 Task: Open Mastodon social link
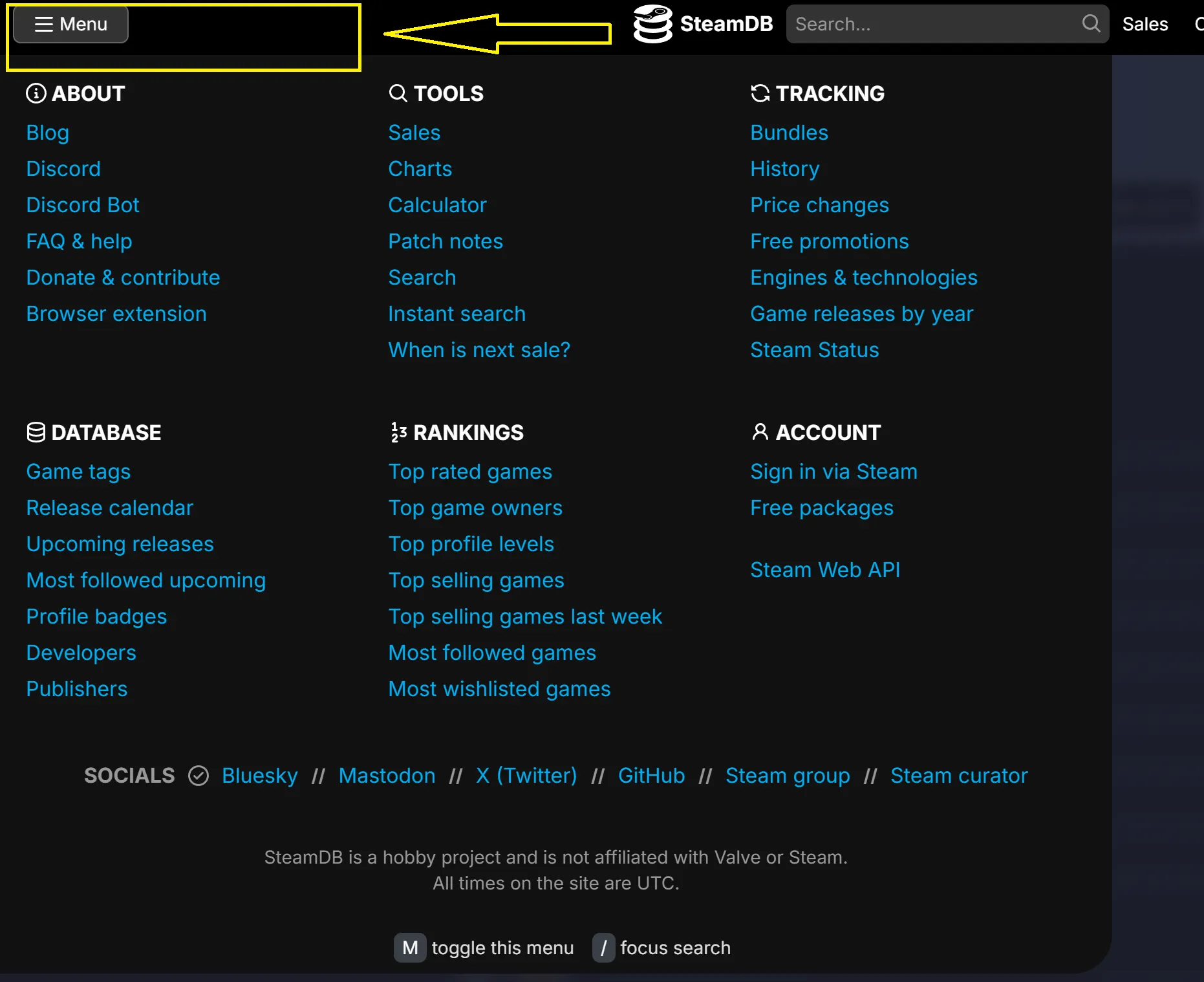tap(387, 776)
